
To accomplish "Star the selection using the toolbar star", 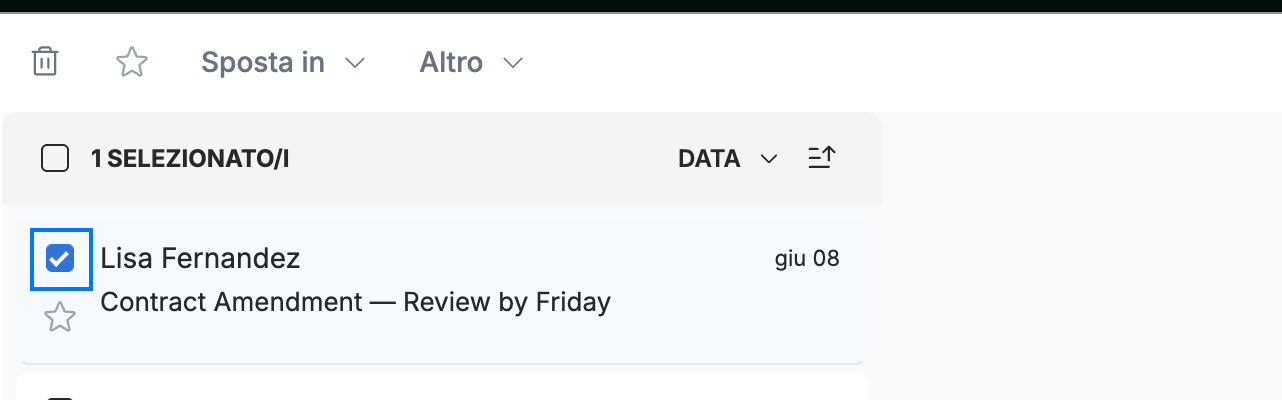I will coord(132,62).
